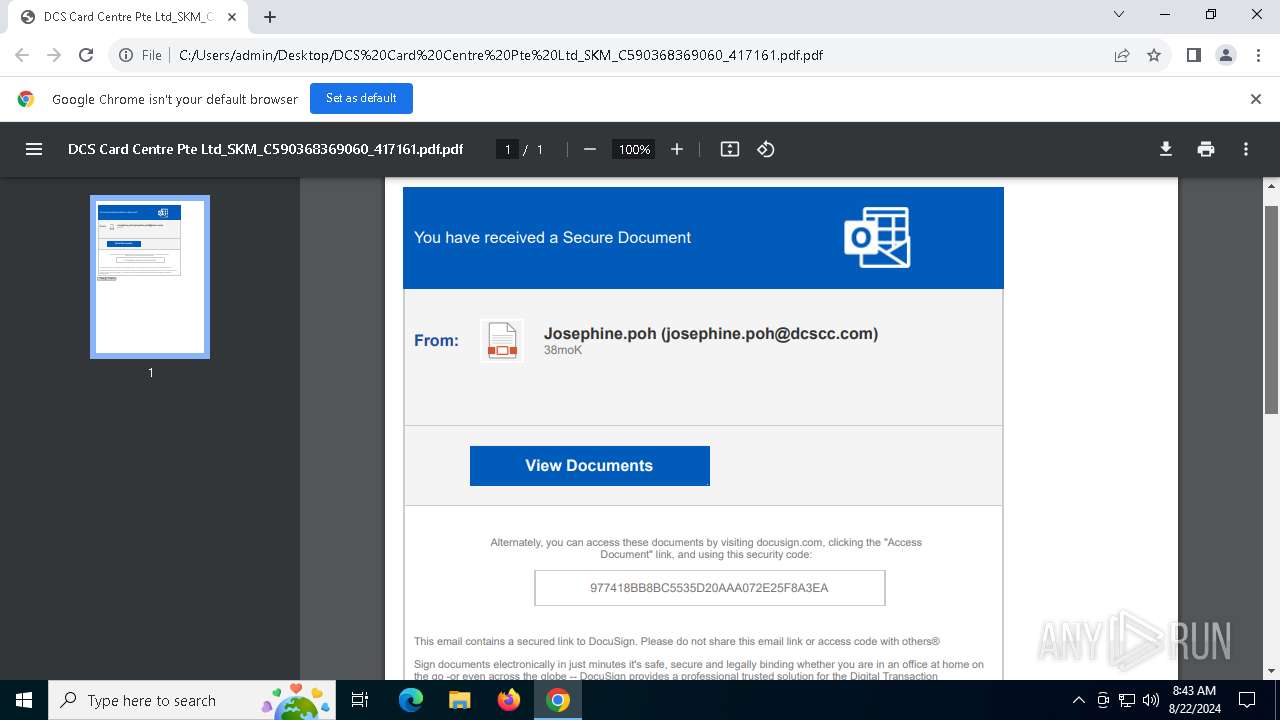This screenshot has width=1280, height=720.
Task: Dismiss the default browser infobar
Action: (x=1256, y=99)
